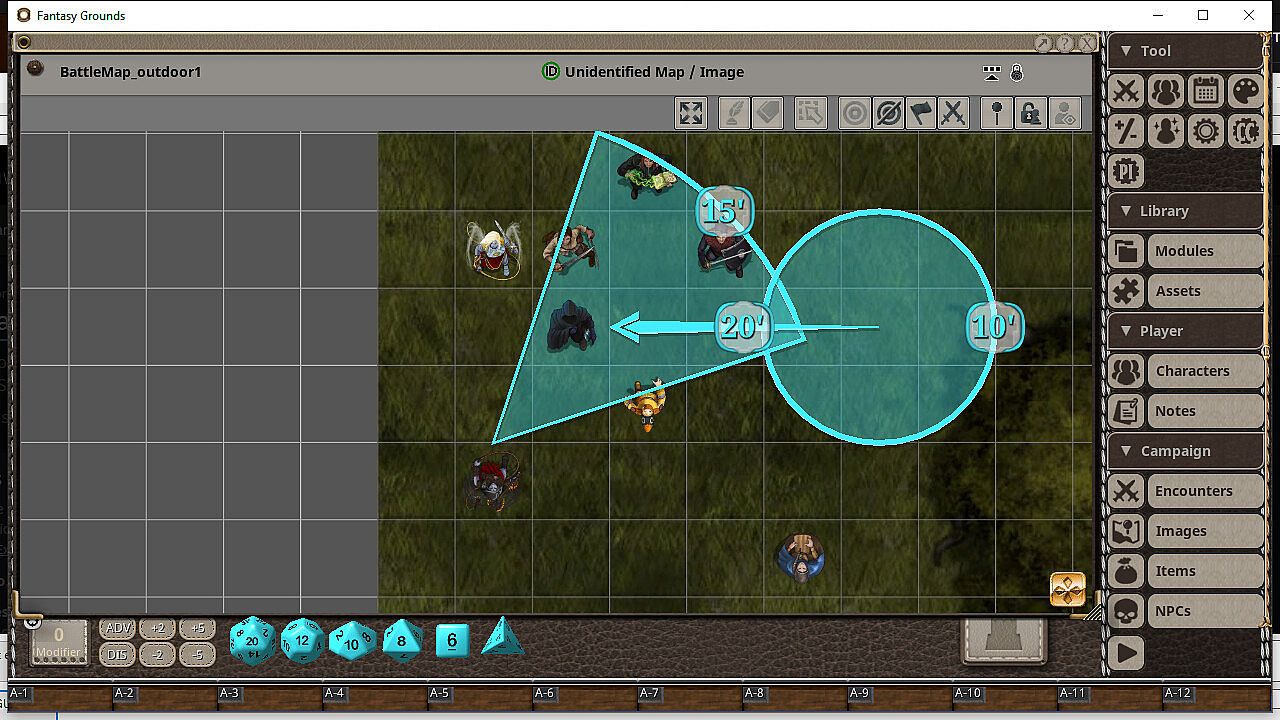Open the Encounters list
The height and width of the screenshot is (720, 1280).
[x=1205, y=491]
